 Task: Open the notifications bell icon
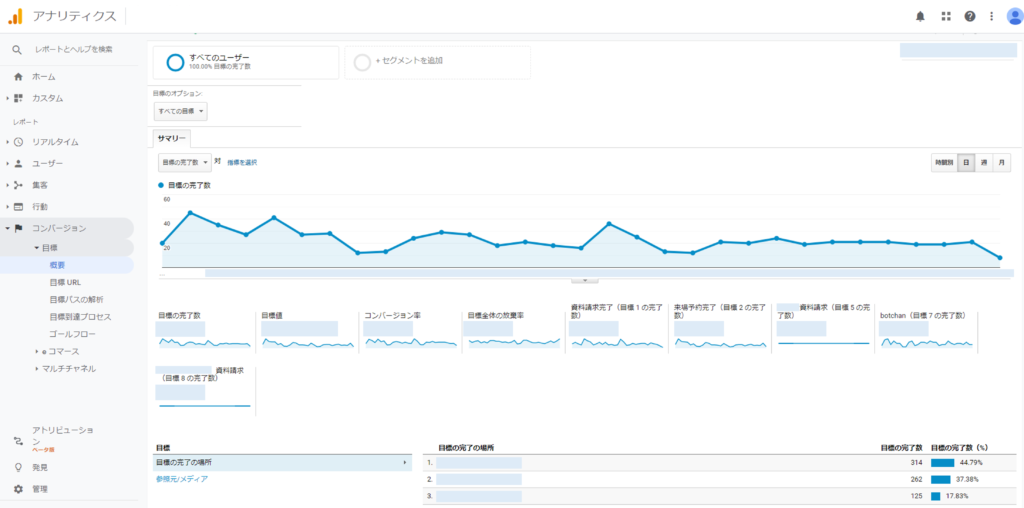click(921, 16)
